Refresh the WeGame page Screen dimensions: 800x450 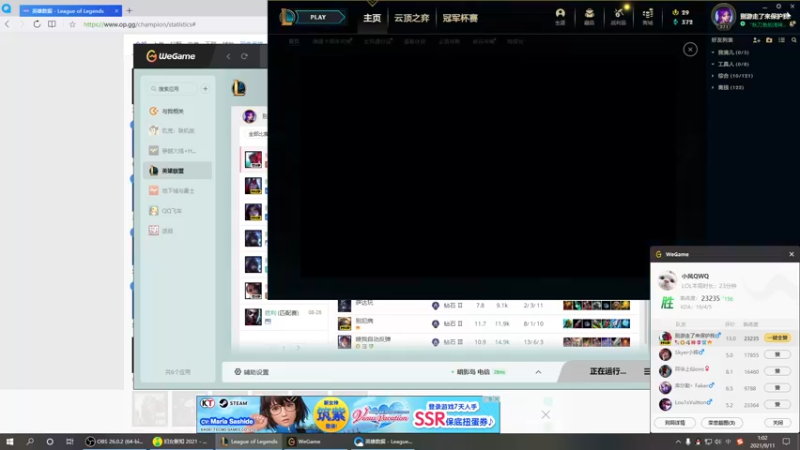coord(244,56)
